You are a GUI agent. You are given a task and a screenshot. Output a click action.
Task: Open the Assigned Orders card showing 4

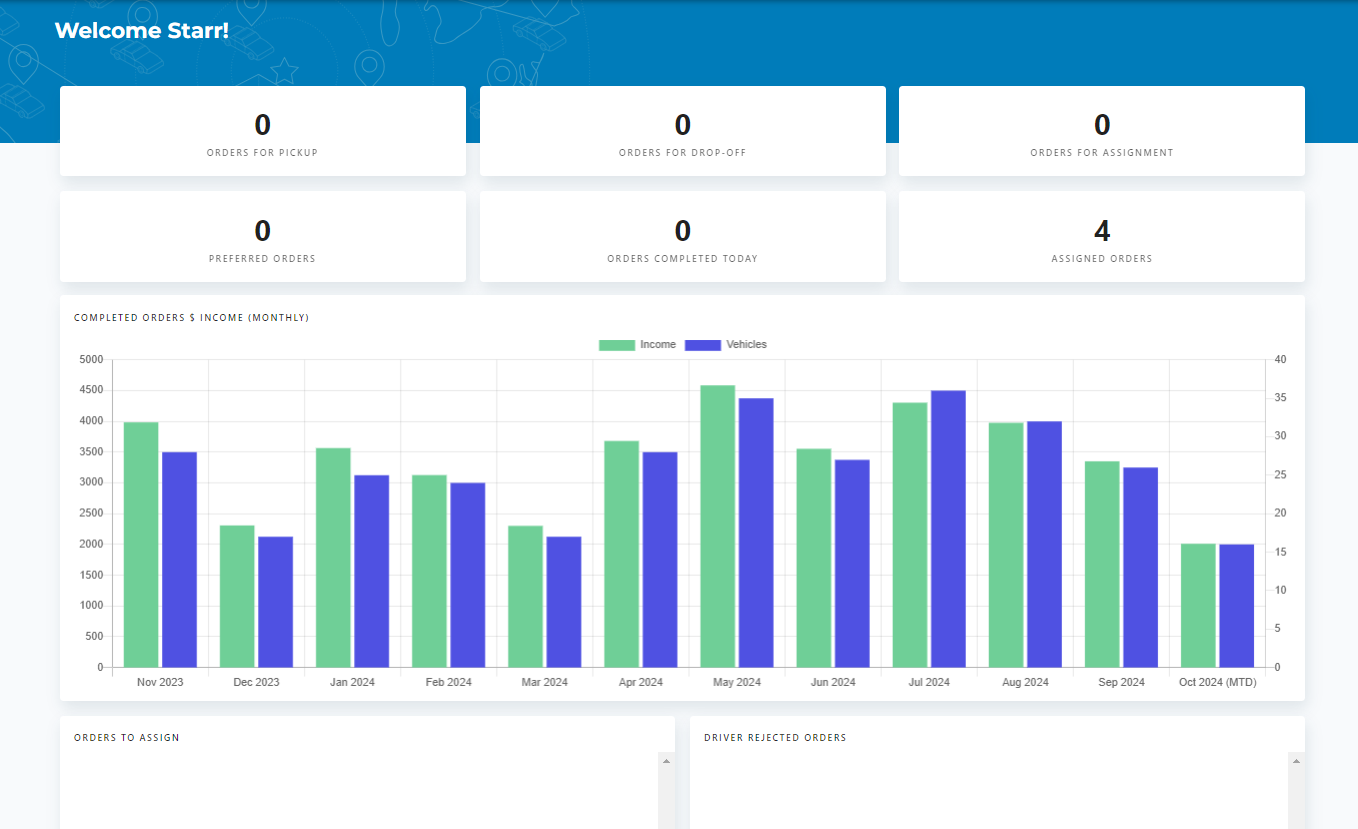[1102, 237]
